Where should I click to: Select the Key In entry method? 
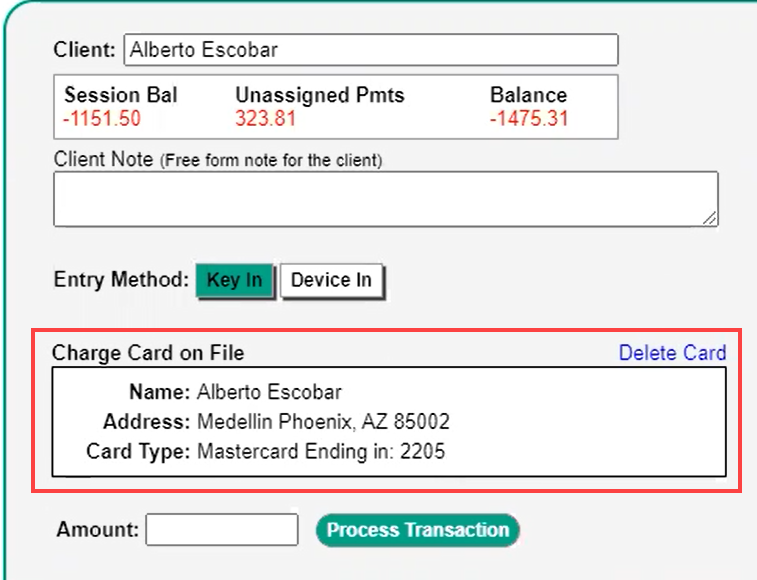coord(234,280)
